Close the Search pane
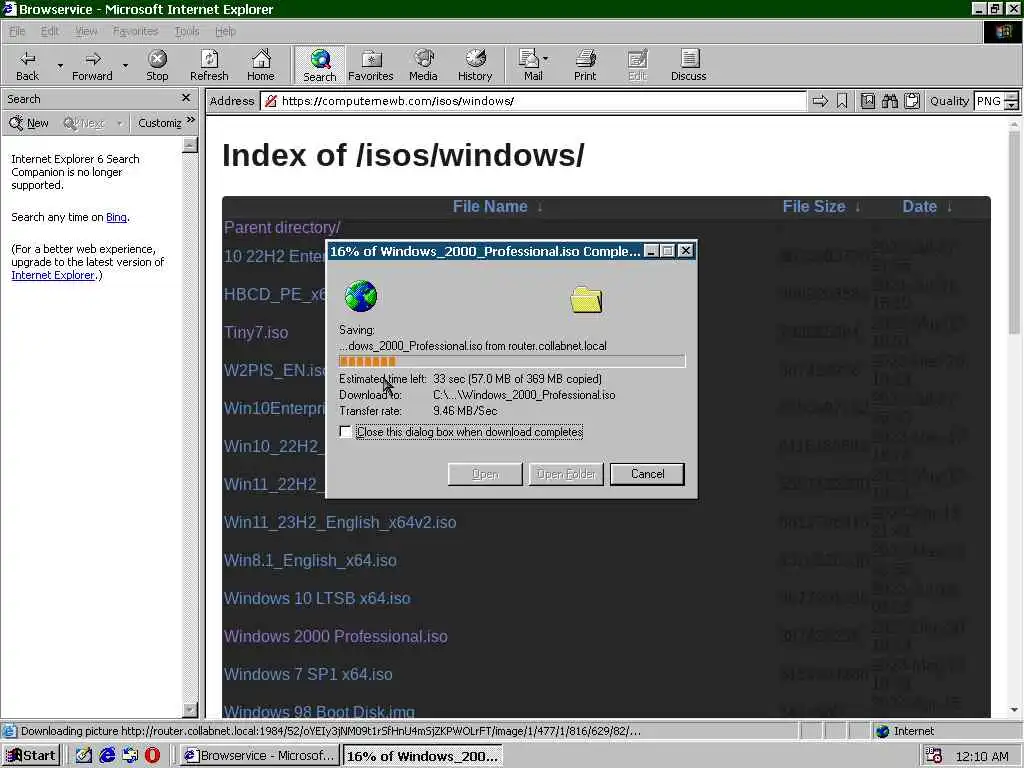Viewport: 1024px width, 768px height. pyautogui.click(x=186, y=98)
